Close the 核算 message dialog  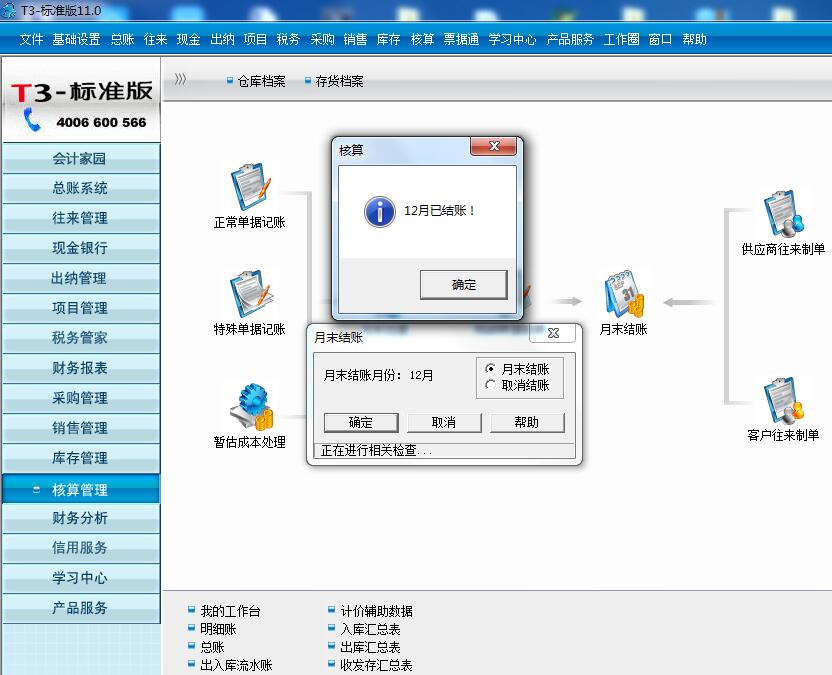coord(493,148)
